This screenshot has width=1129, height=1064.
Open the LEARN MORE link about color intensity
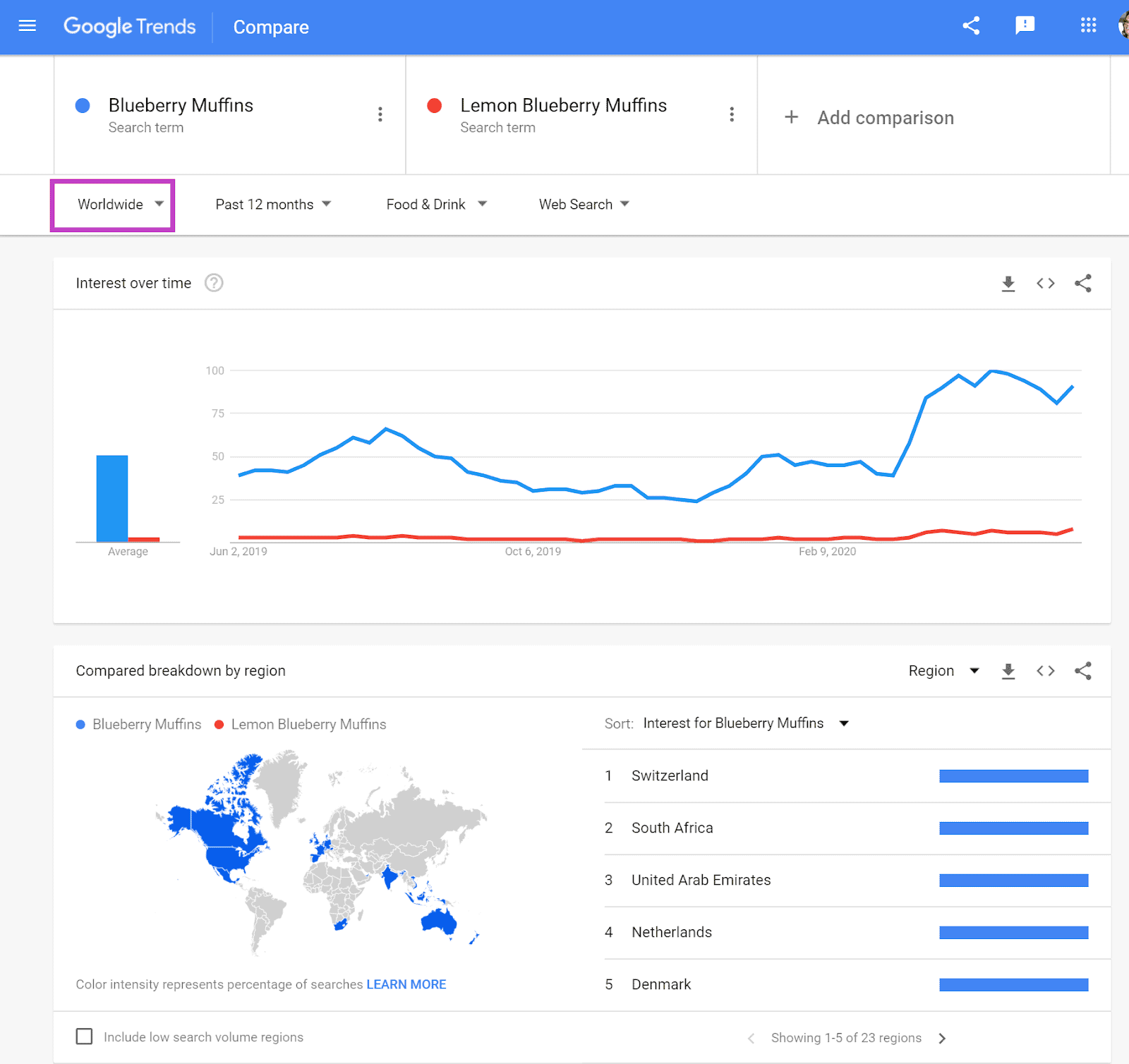coord(406,984)
